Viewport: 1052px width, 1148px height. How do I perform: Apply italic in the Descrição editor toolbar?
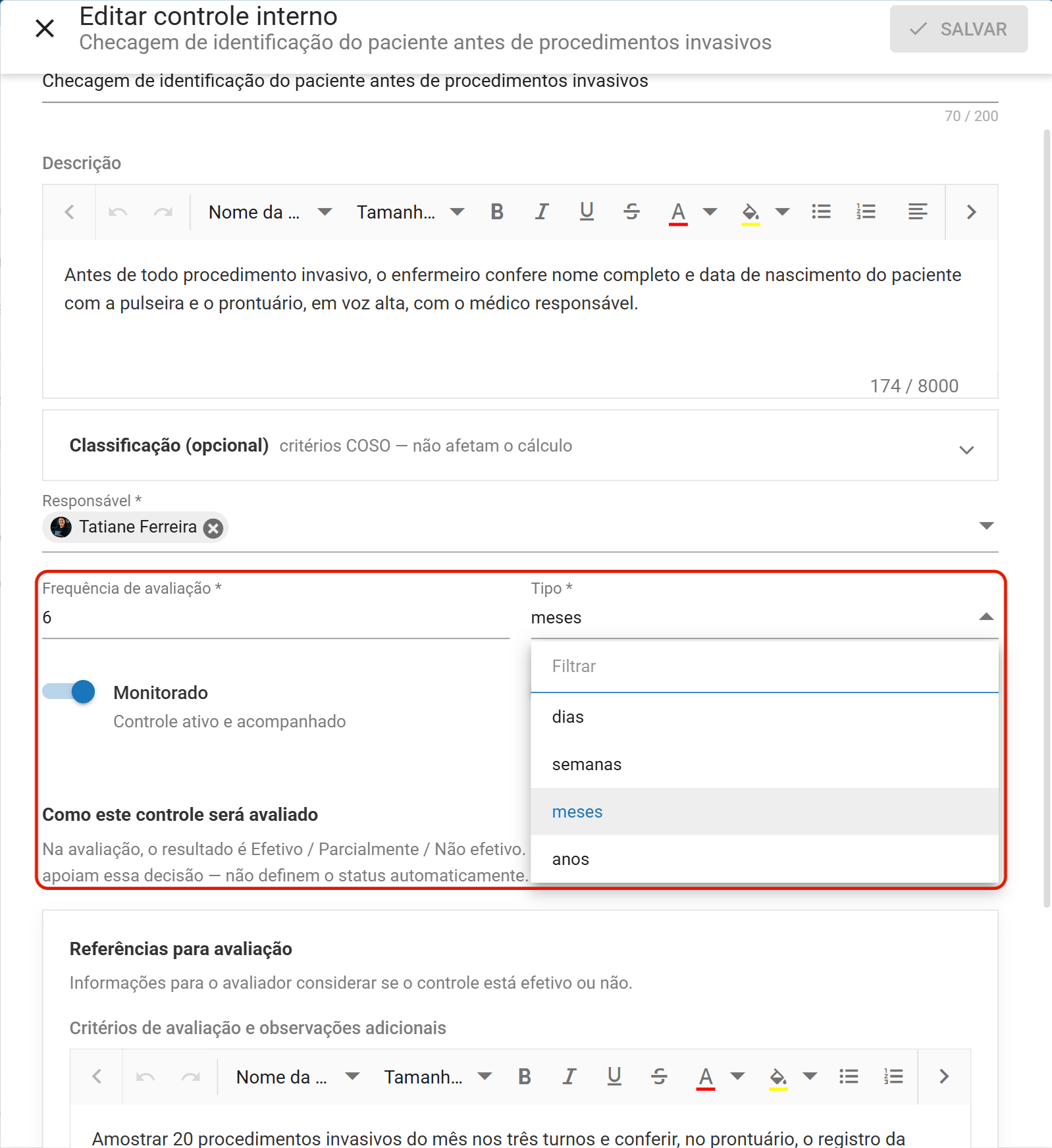click(x=542, y=212)
